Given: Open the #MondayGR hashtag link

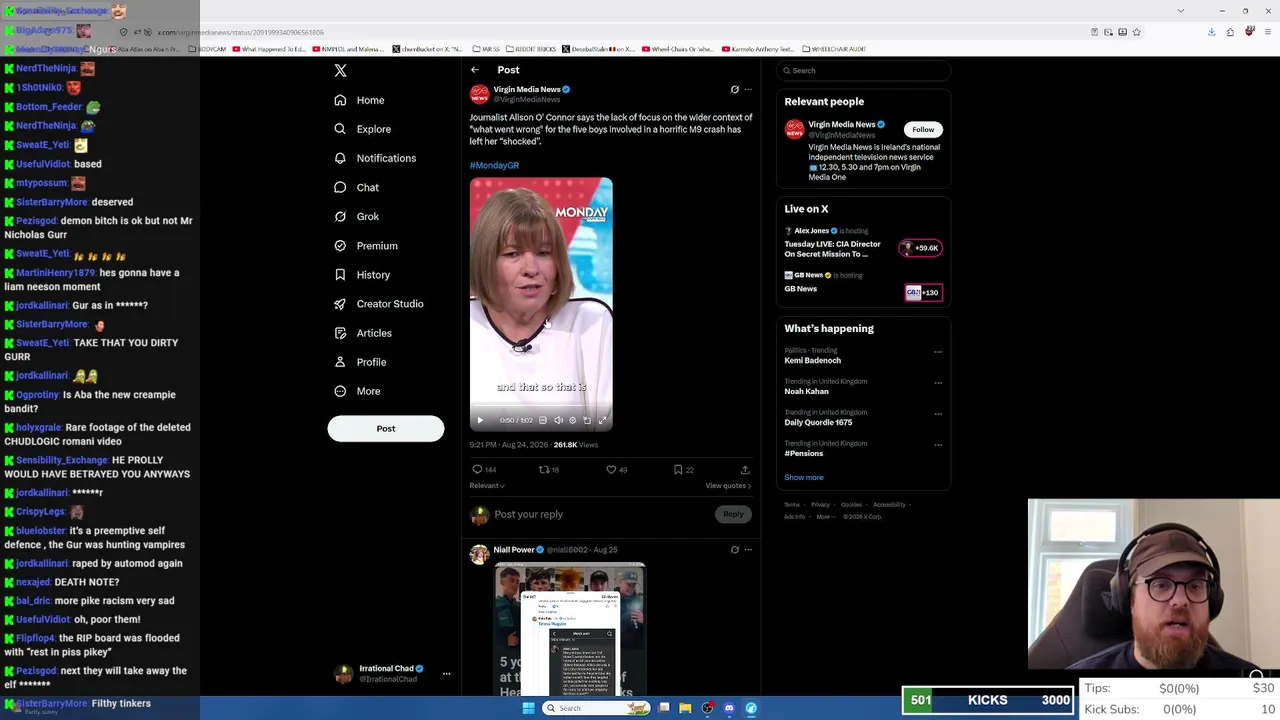Looking at the screenshot, I should point(494,165).
